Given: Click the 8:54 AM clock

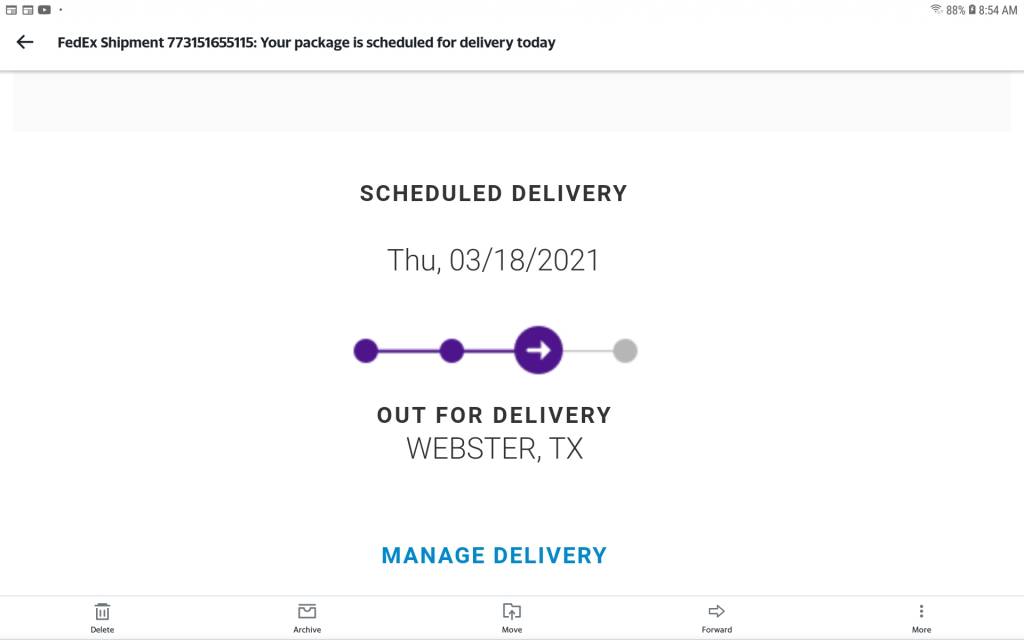Looking at the screenshot, I should (x=998, y=10).
